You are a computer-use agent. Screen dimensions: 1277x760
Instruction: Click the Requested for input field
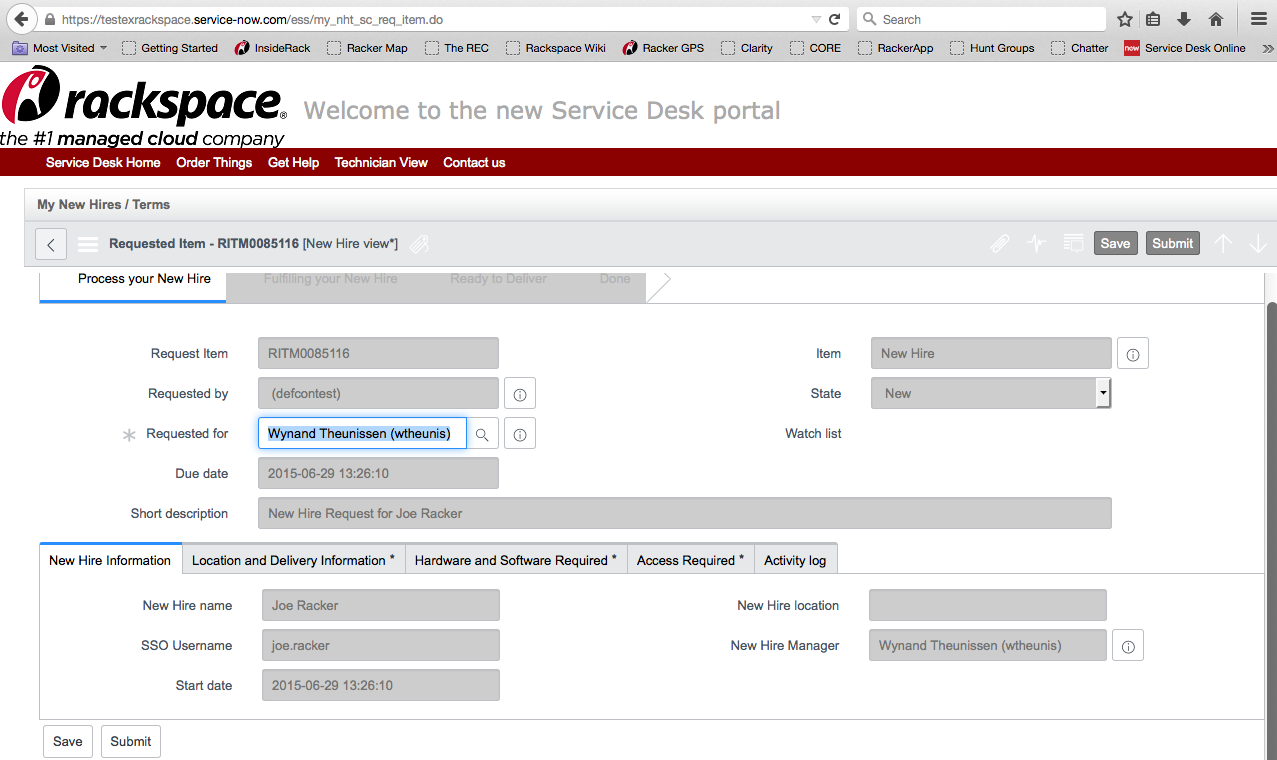click(362, 433)
